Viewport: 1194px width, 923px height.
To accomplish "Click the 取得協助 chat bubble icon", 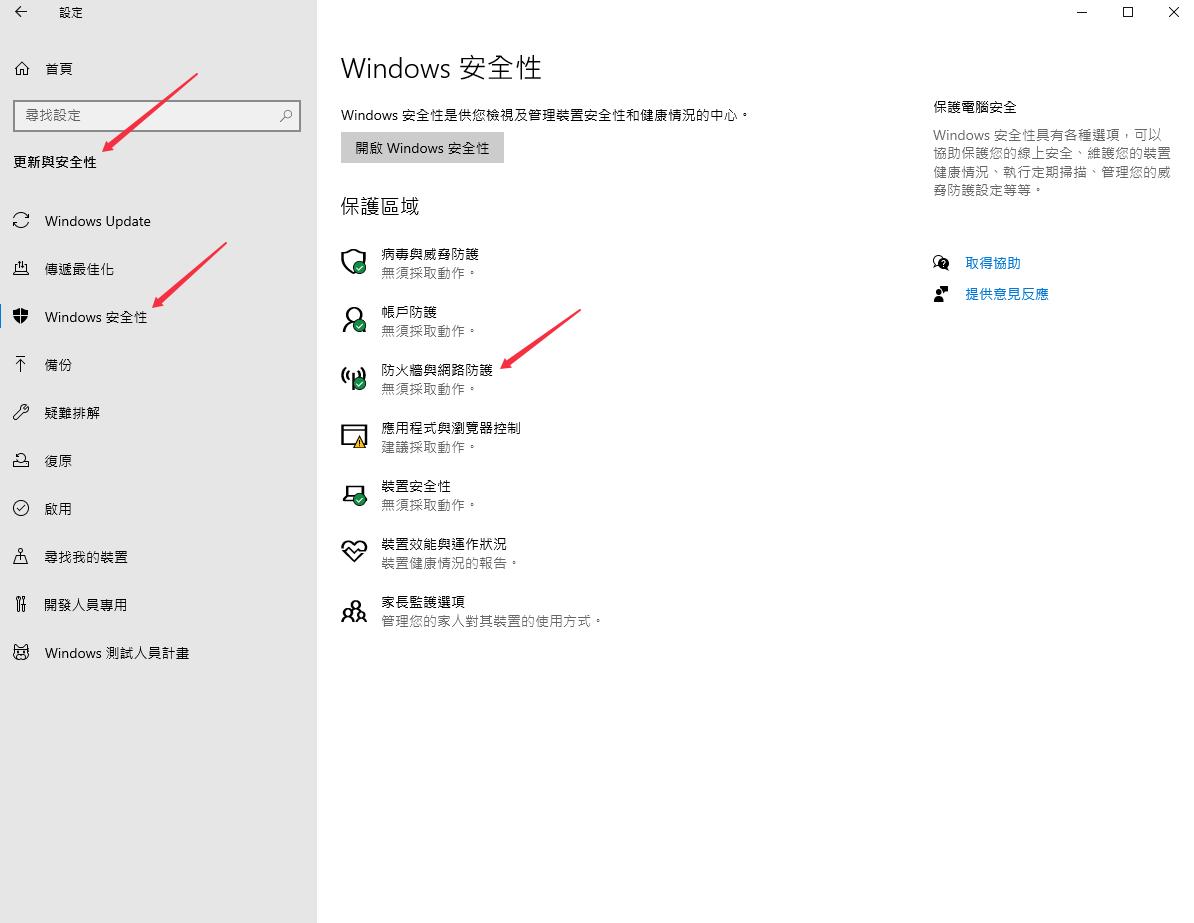I will pyautogui.click(x=941, y=263).
